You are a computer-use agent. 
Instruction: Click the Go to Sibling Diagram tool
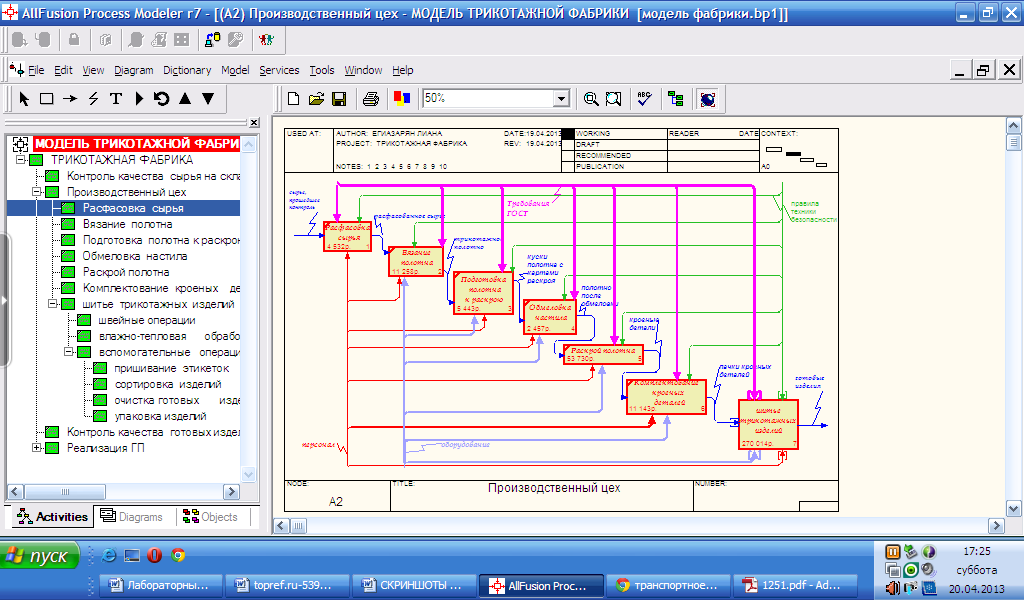pos(161,99)
